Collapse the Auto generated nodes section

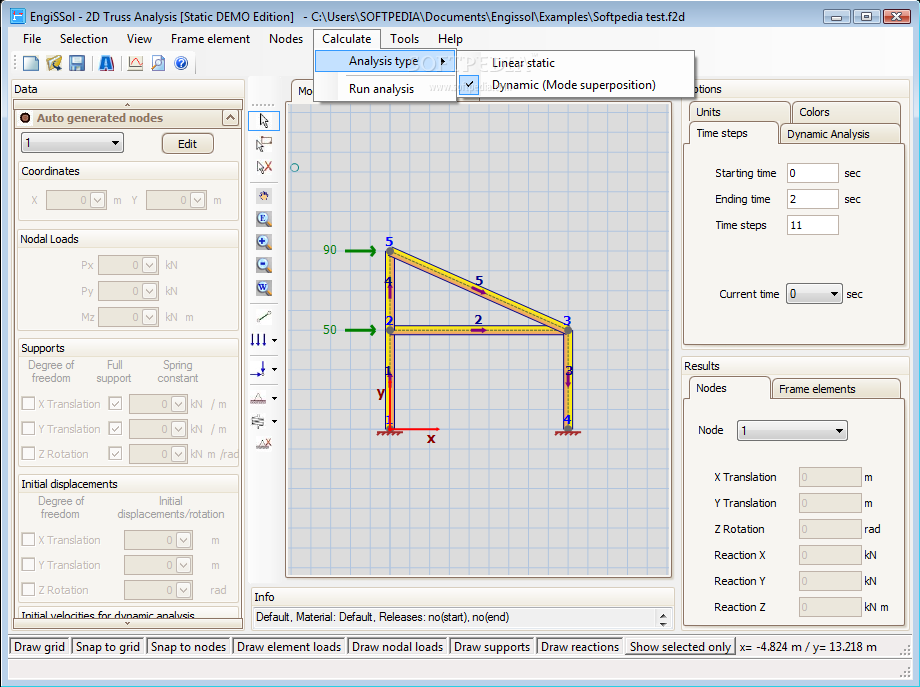231,118
